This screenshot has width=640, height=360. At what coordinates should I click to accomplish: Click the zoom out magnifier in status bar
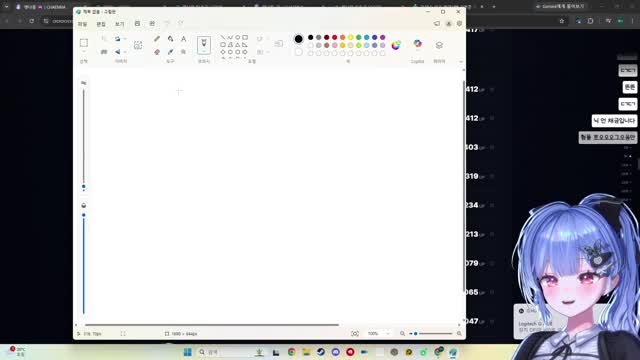pyautogui.click(x=402, y=333)
